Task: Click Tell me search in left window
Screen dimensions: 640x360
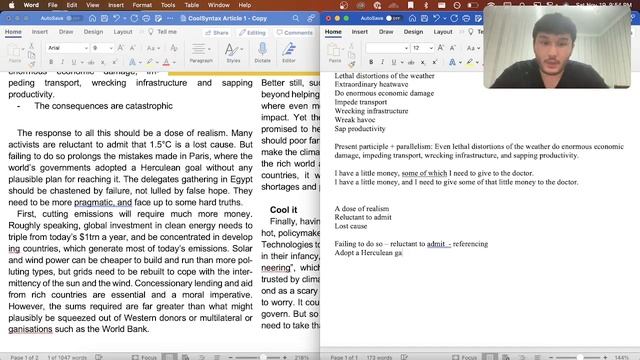Action: click(162, 32)
